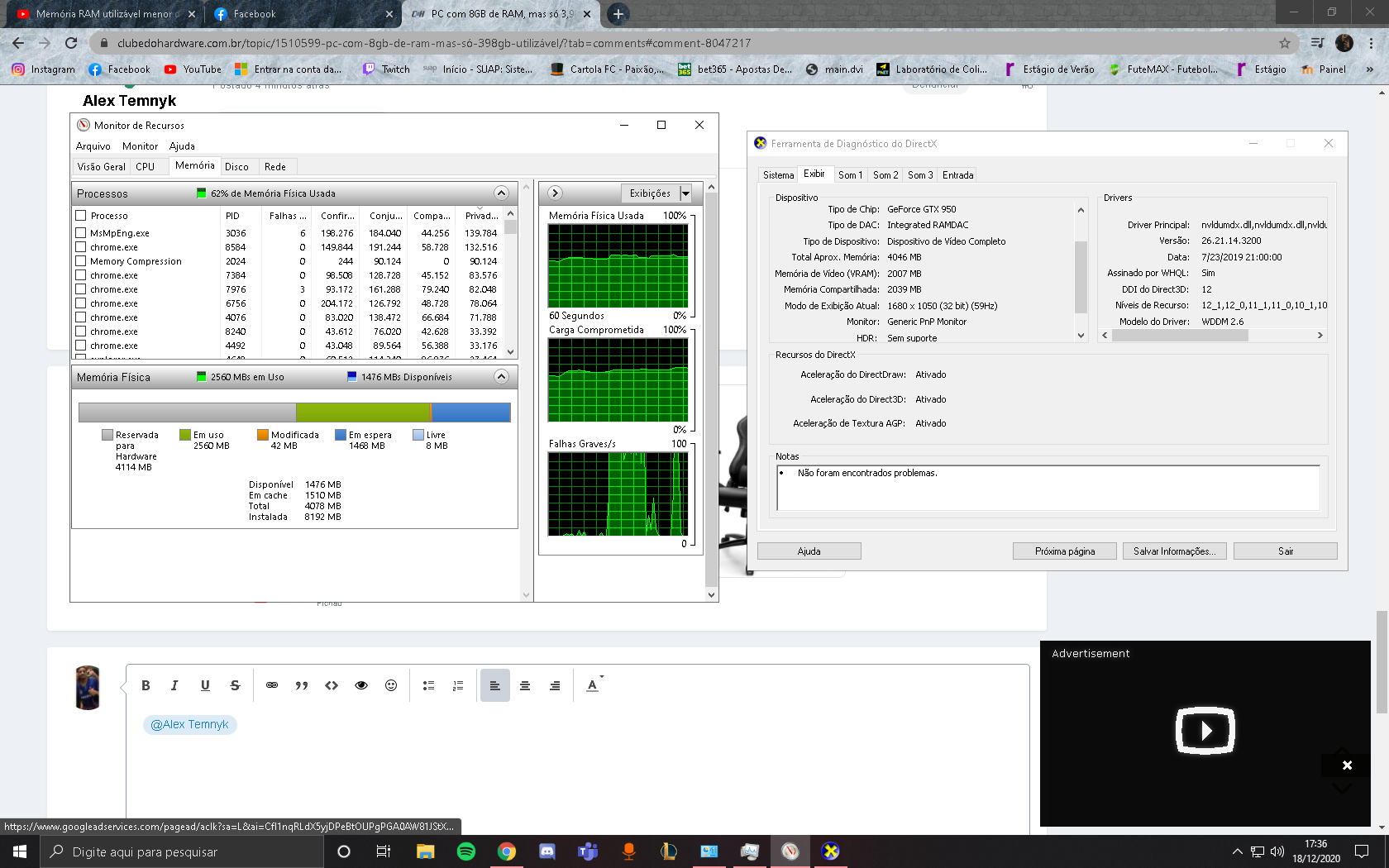Bookmark this page with the star icon

click(1284, 43)
